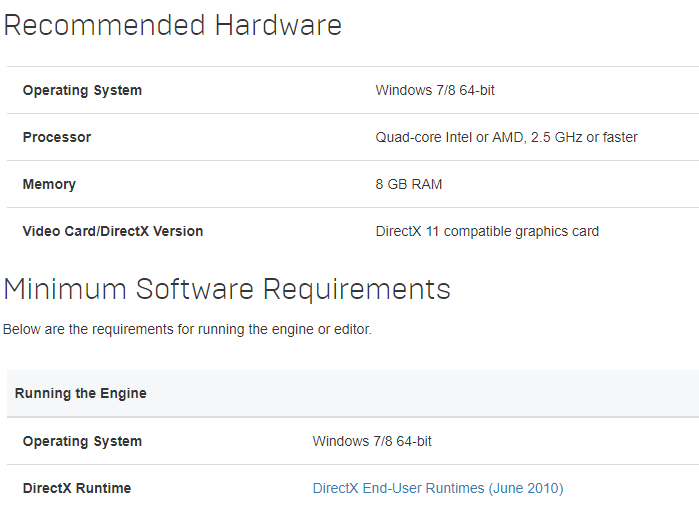Click Windows 7/8 64-bit under Running the Engine
699x531 pixels.
372,441
